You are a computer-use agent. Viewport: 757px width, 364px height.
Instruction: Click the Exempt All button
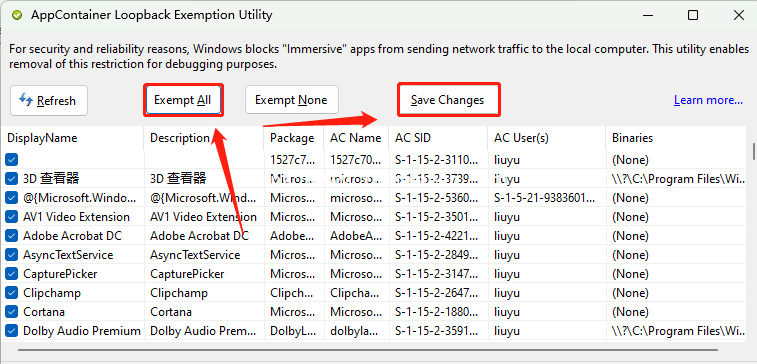coord(182,100)
